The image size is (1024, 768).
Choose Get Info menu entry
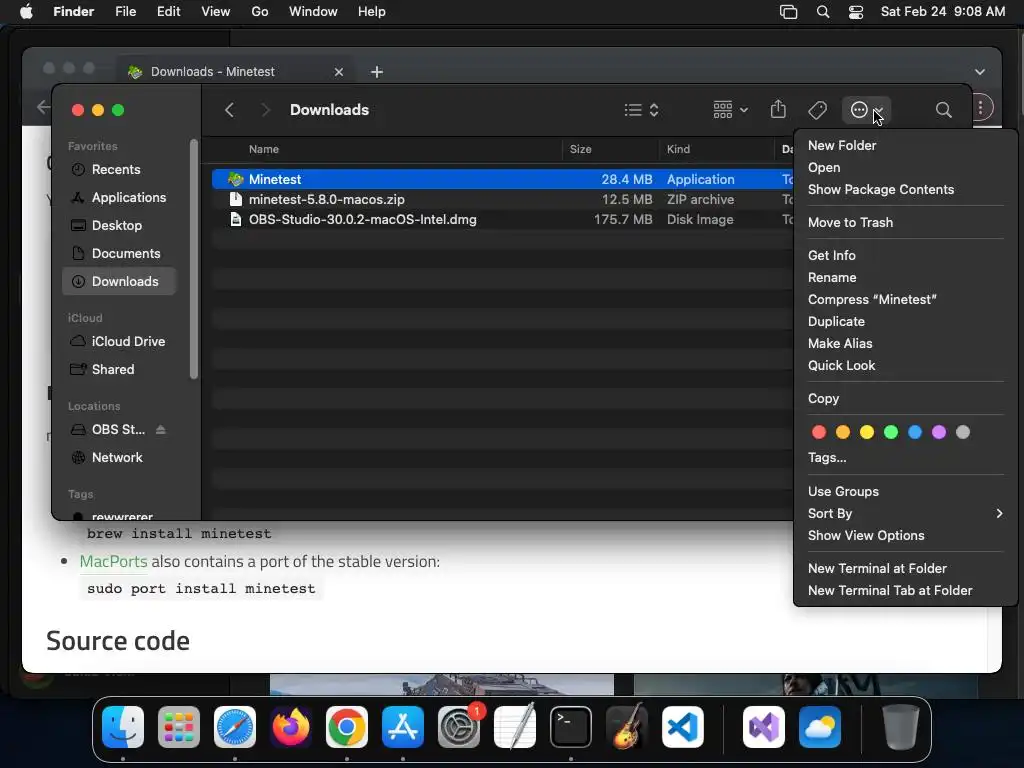click(905, 255)
